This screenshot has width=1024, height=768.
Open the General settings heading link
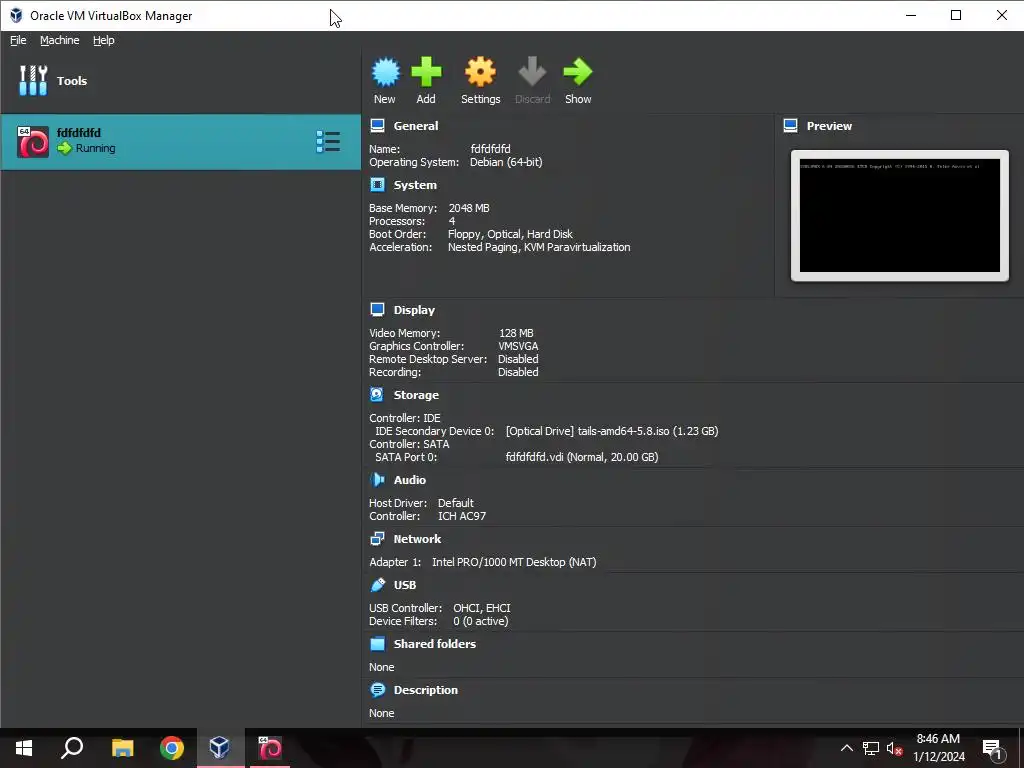pyautogui.click(x=416, y=126)
